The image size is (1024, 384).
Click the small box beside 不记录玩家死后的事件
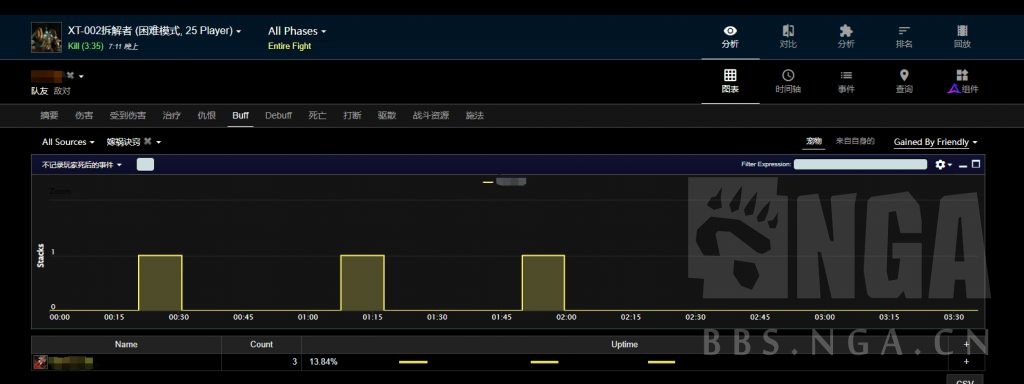pyautogui.click(x=145, y=165)
